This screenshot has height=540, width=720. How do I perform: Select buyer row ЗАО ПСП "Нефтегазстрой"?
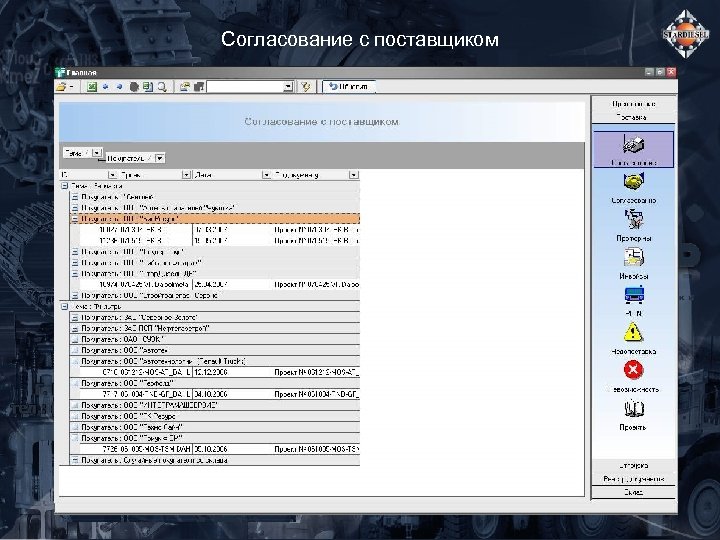pos(215,328)
